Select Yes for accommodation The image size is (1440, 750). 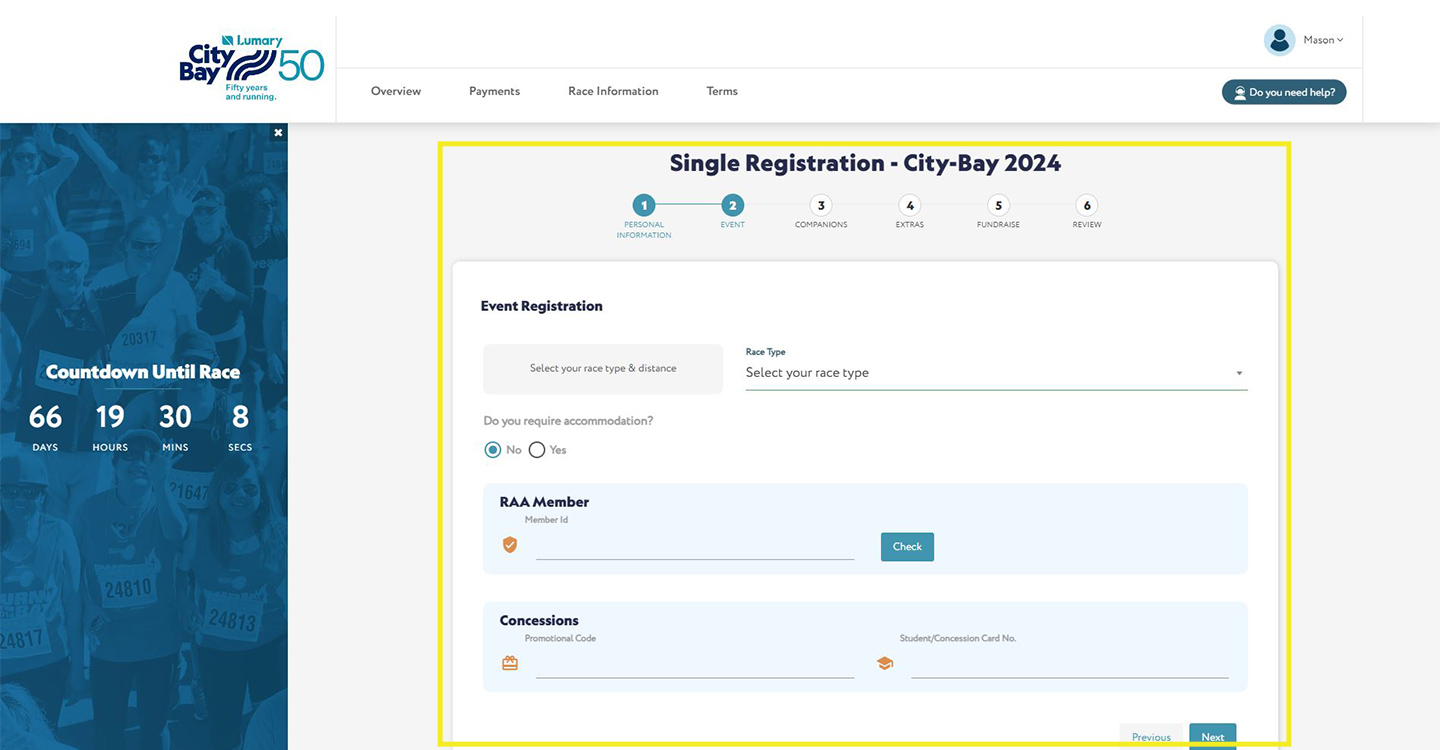click(537, 450)
